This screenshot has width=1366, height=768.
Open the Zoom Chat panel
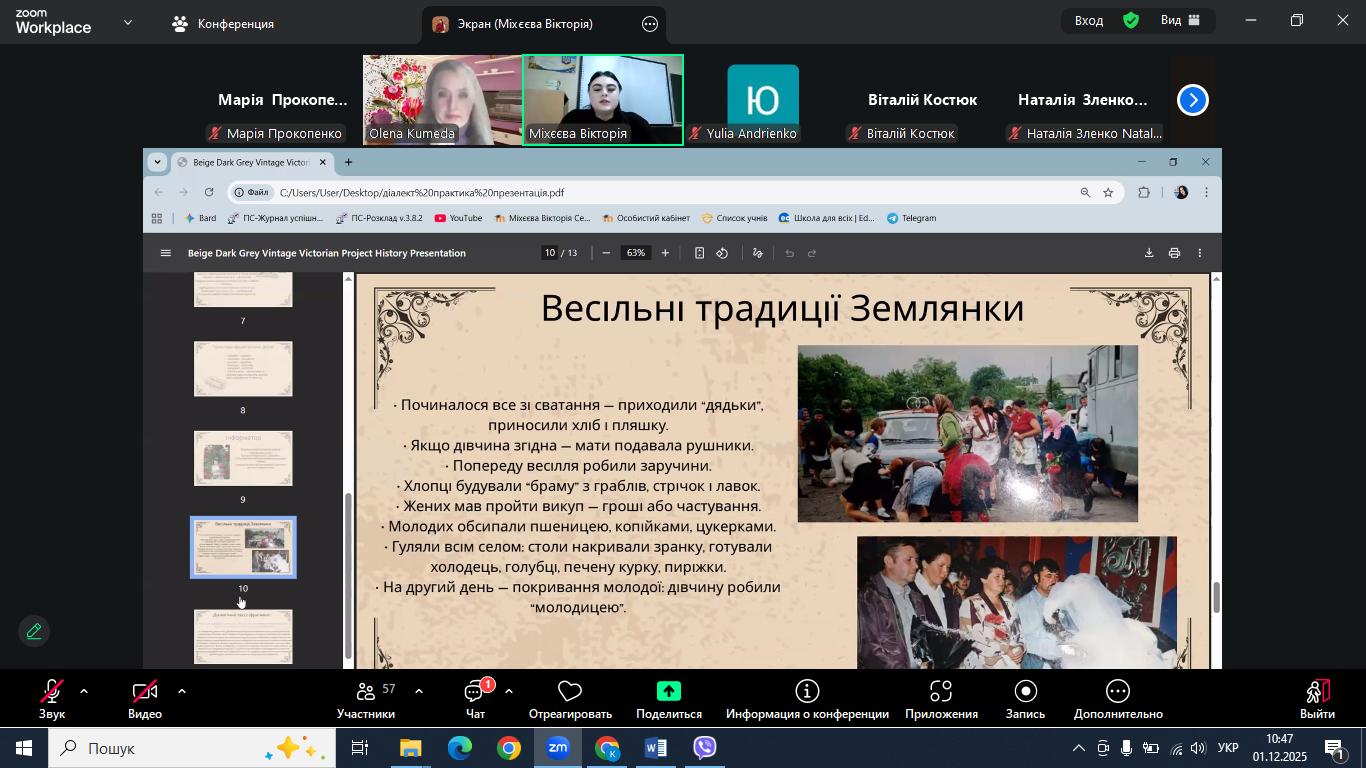475,698
